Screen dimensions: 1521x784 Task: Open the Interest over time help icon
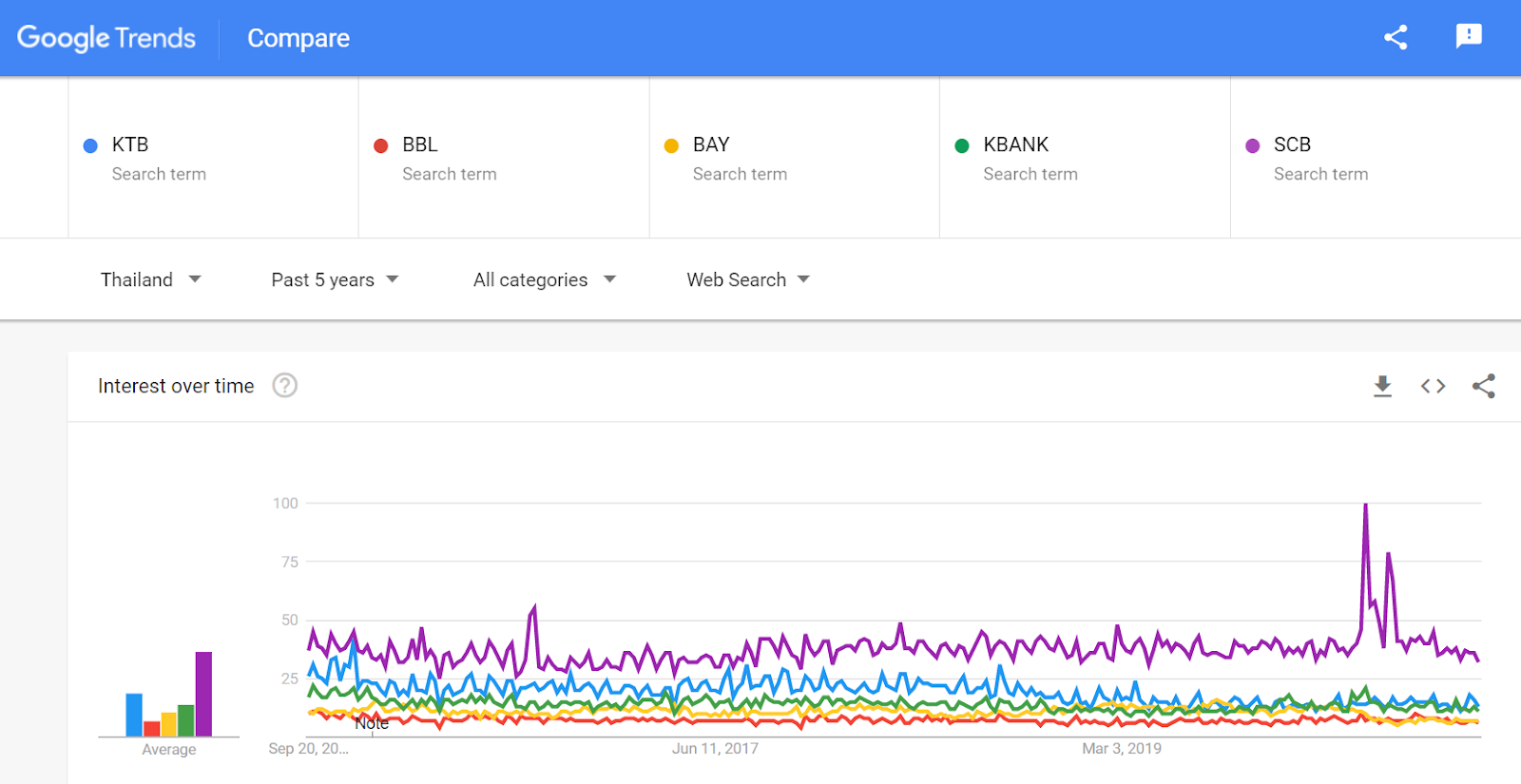[285, 386]
